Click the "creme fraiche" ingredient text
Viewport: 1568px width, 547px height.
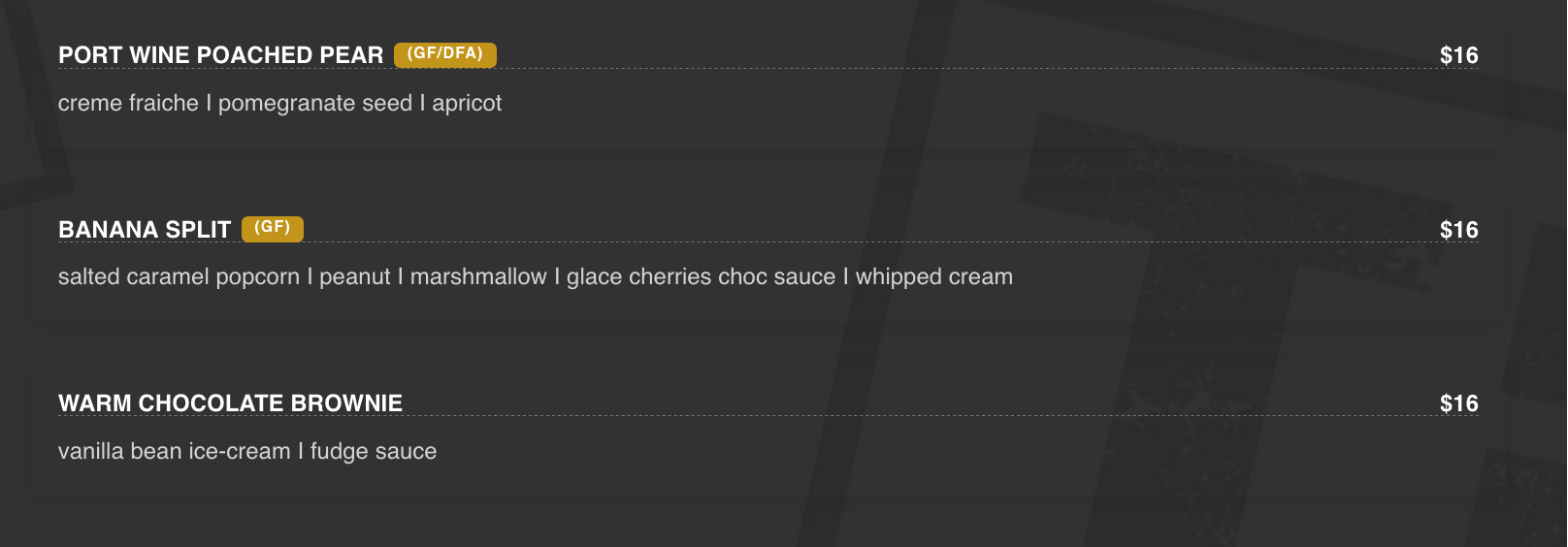(x=128, y=103)
